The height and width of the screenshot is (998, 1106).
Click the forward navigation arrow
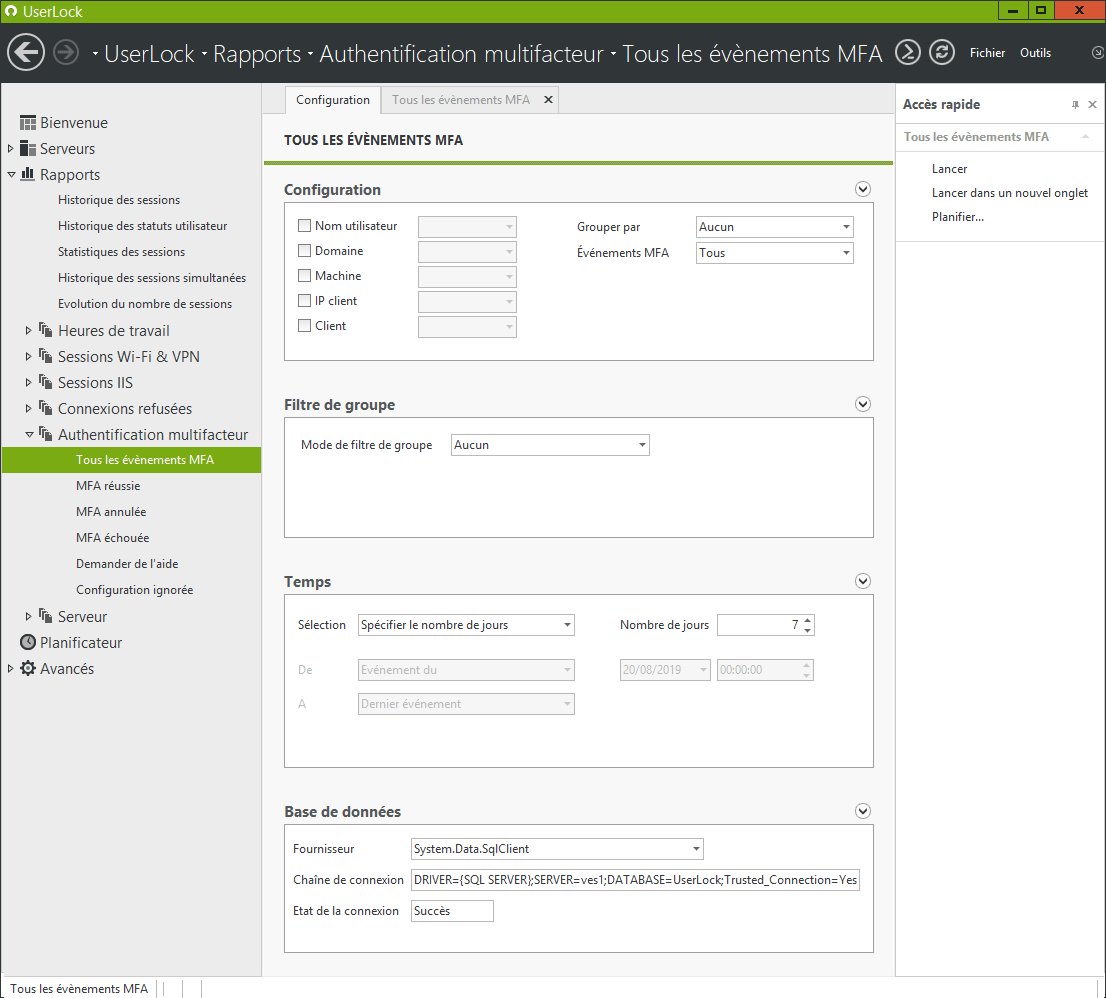[66, 52]
